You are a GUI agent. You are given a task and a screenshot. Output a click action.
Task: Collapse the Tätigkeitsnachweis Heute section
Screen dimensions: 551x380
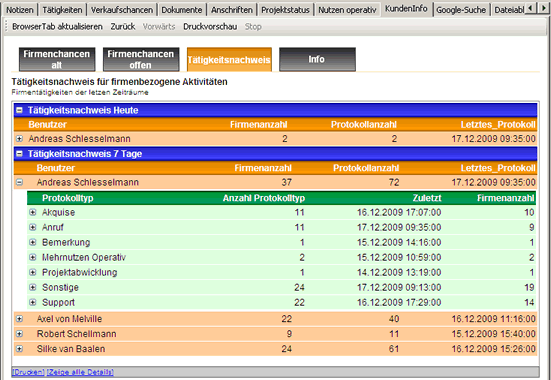click(x=20, y=110)
